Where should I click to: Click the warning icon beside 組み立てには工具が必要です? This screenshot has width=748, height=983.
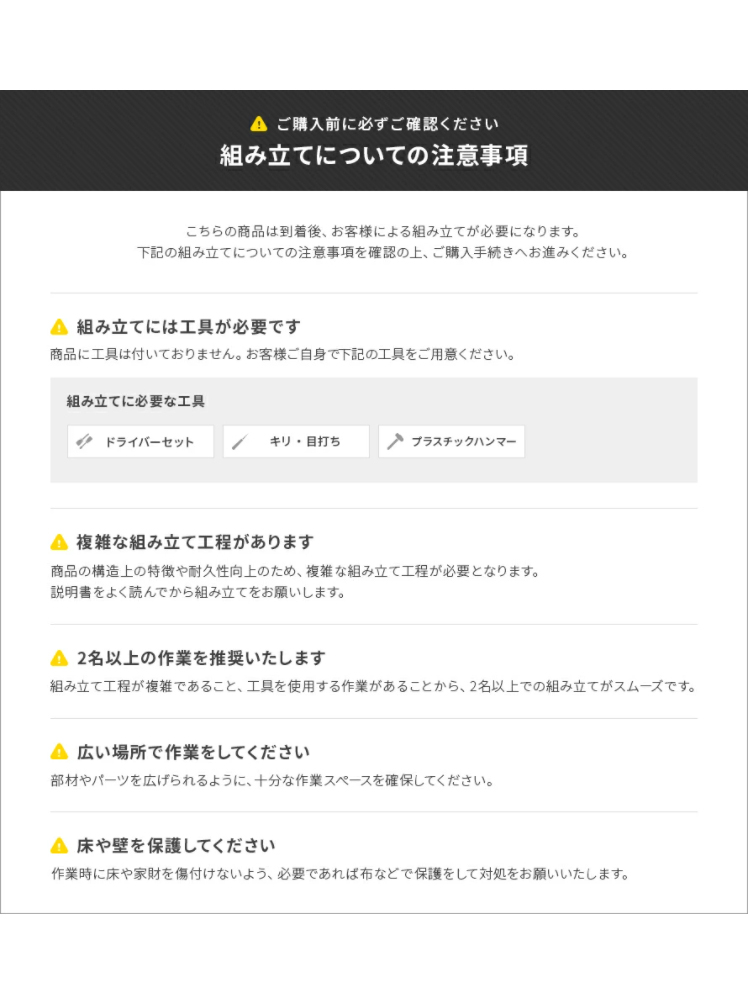click(59, 327)
